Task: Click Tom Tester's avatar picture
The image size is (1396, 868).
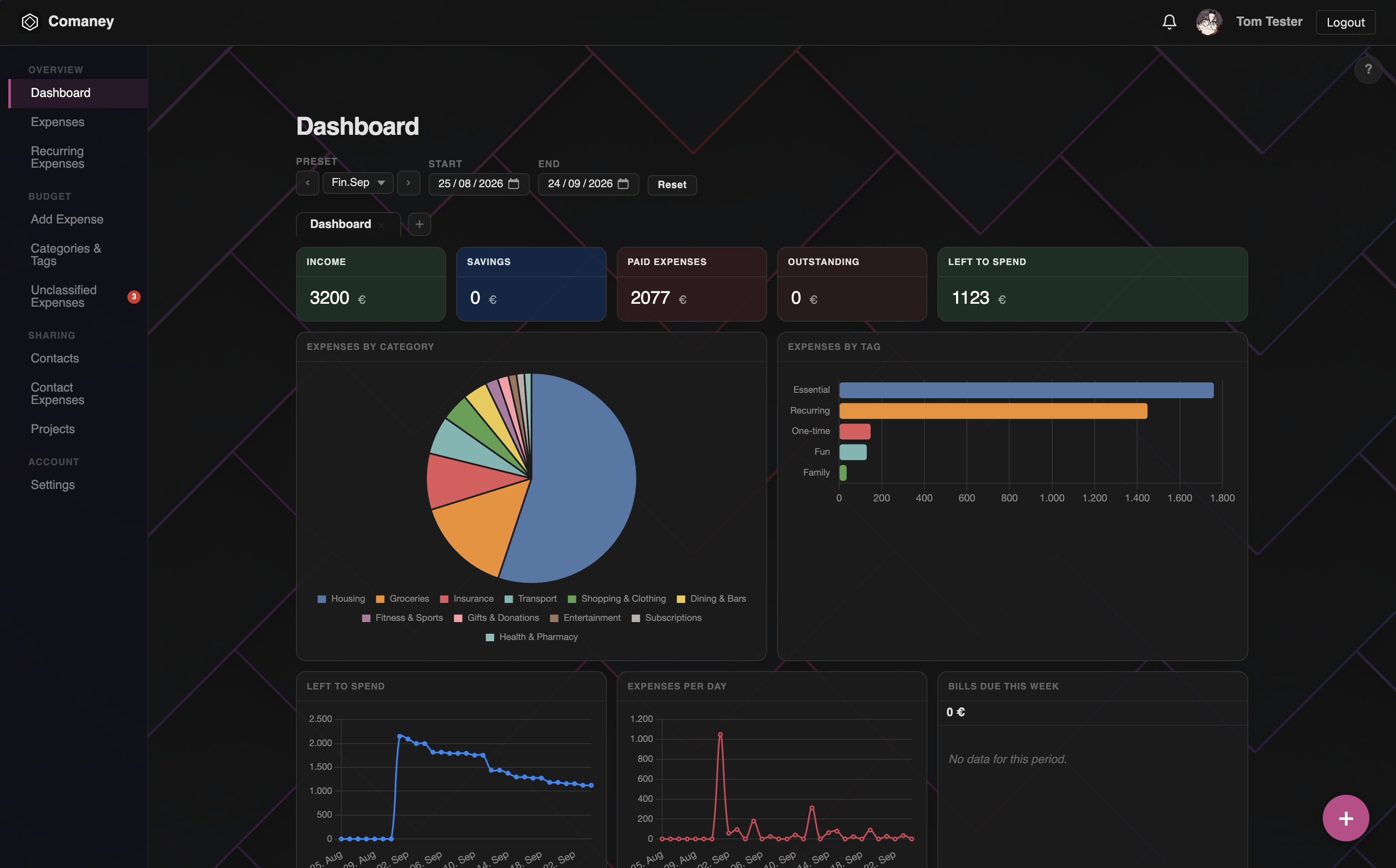Action: point(1209,22)
